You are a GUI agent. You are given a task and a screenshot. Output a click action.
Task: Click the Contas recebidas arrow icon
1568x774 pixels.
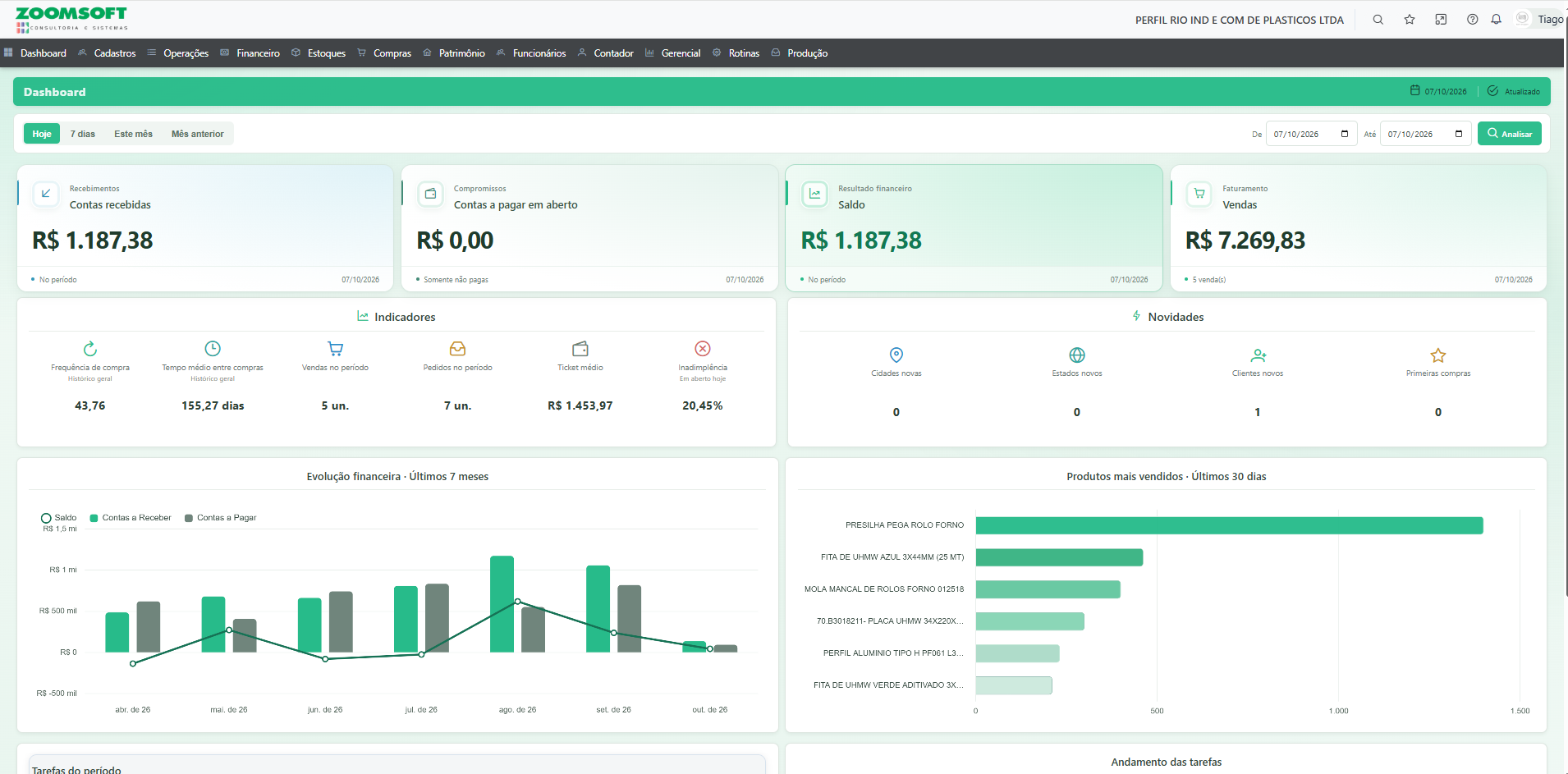[x=46, y=194]
